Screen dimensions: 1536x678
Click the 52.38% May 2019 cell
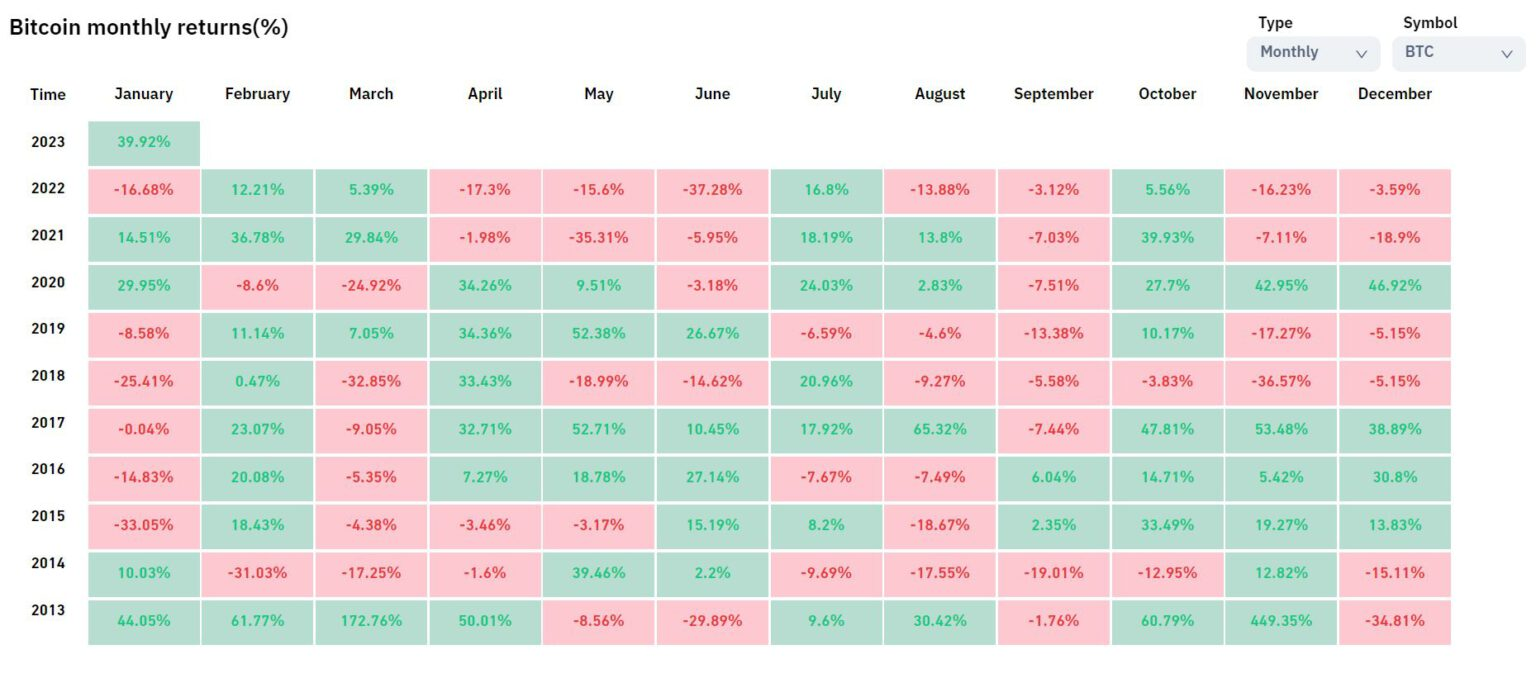coord(598,334)
